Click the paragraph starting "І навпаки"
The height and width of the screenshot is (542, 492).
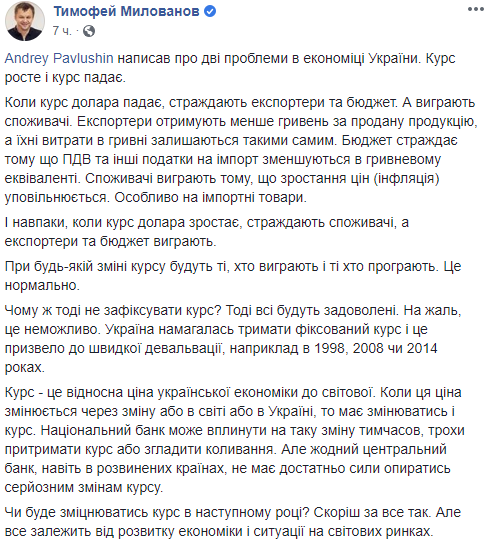(207, 232)
